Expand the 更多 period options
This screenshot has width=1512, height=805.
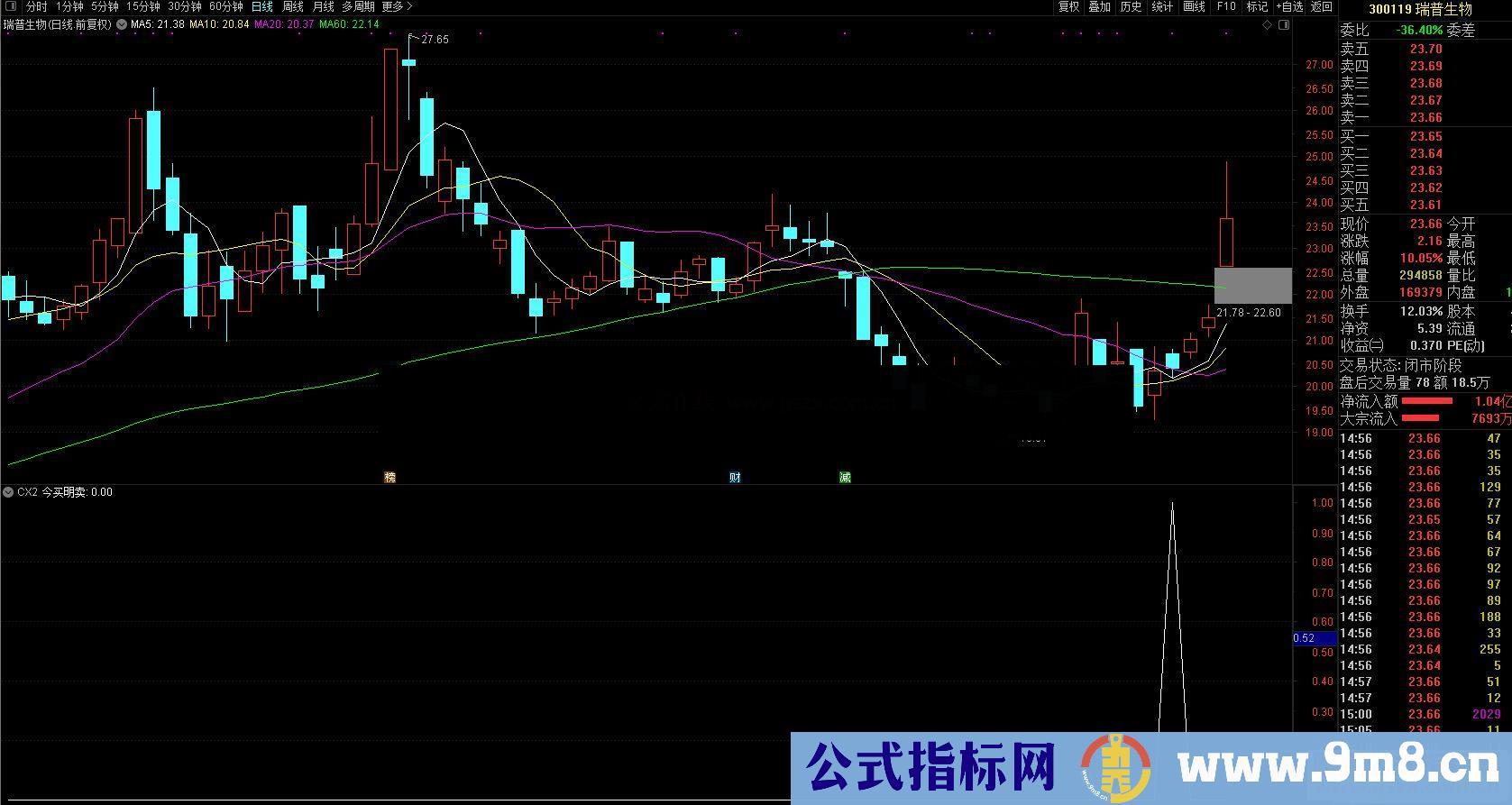pyautogui.click(x=398, y=6)
